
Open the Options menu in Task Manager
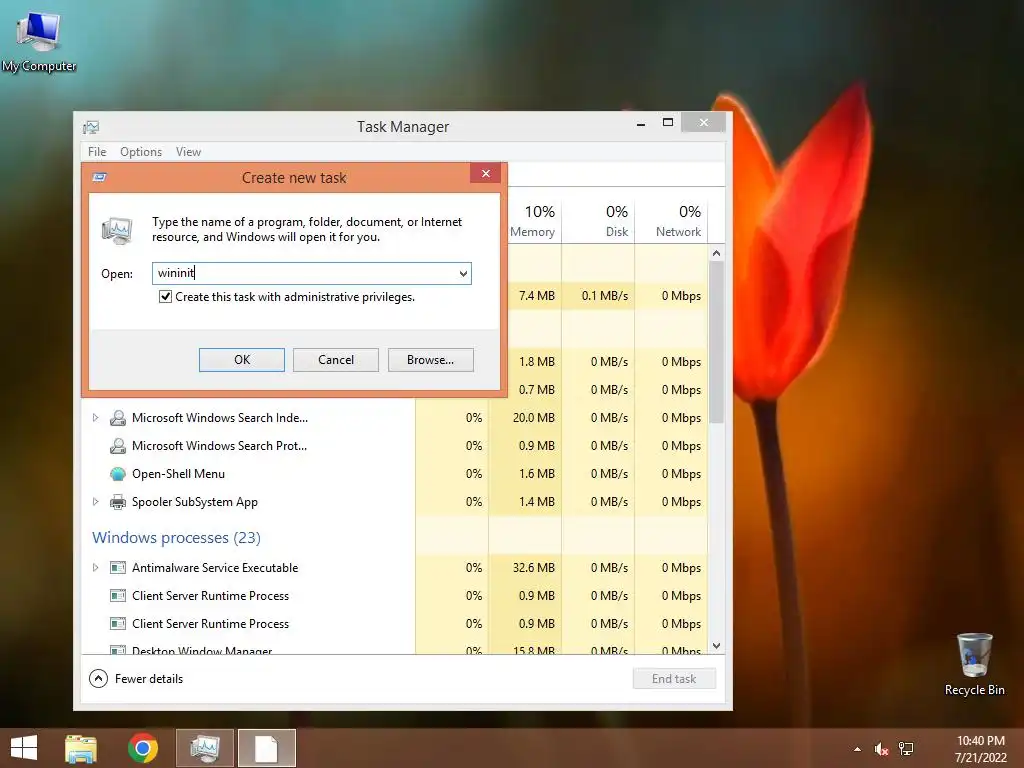(x=141, y=152)
